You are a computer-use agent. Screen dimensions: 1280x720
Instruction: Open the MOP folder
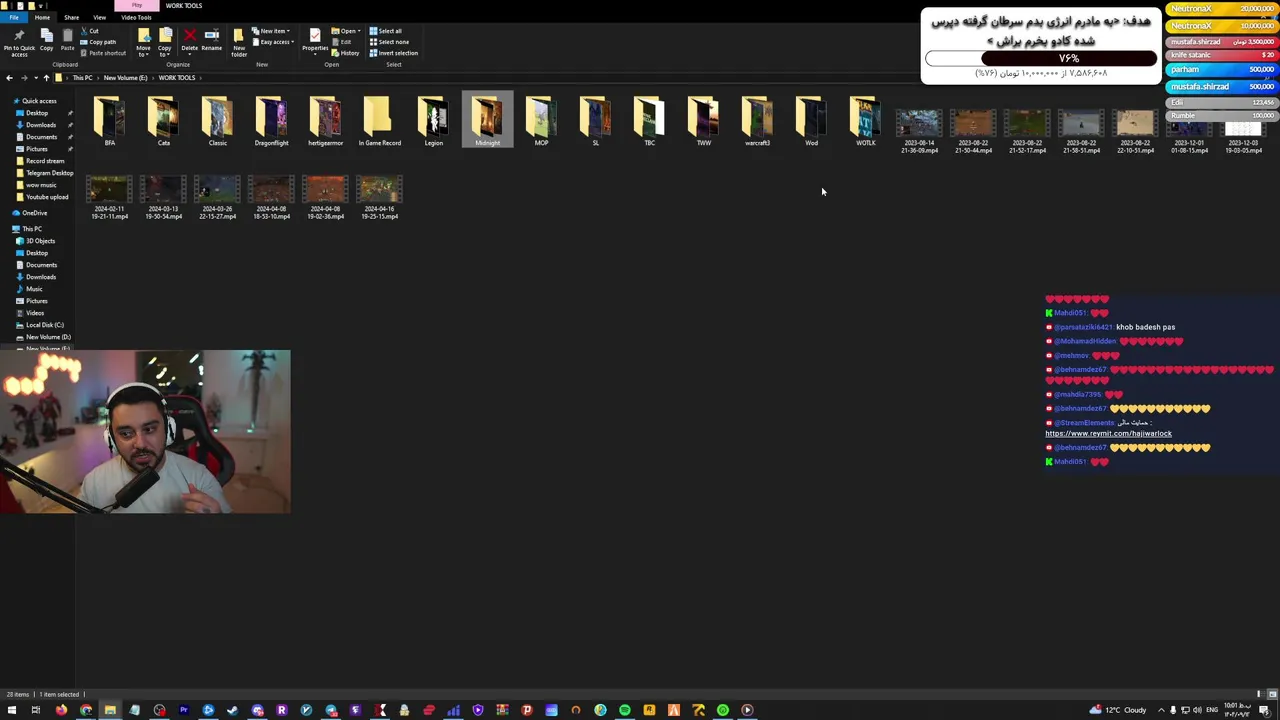coord(541,120)
